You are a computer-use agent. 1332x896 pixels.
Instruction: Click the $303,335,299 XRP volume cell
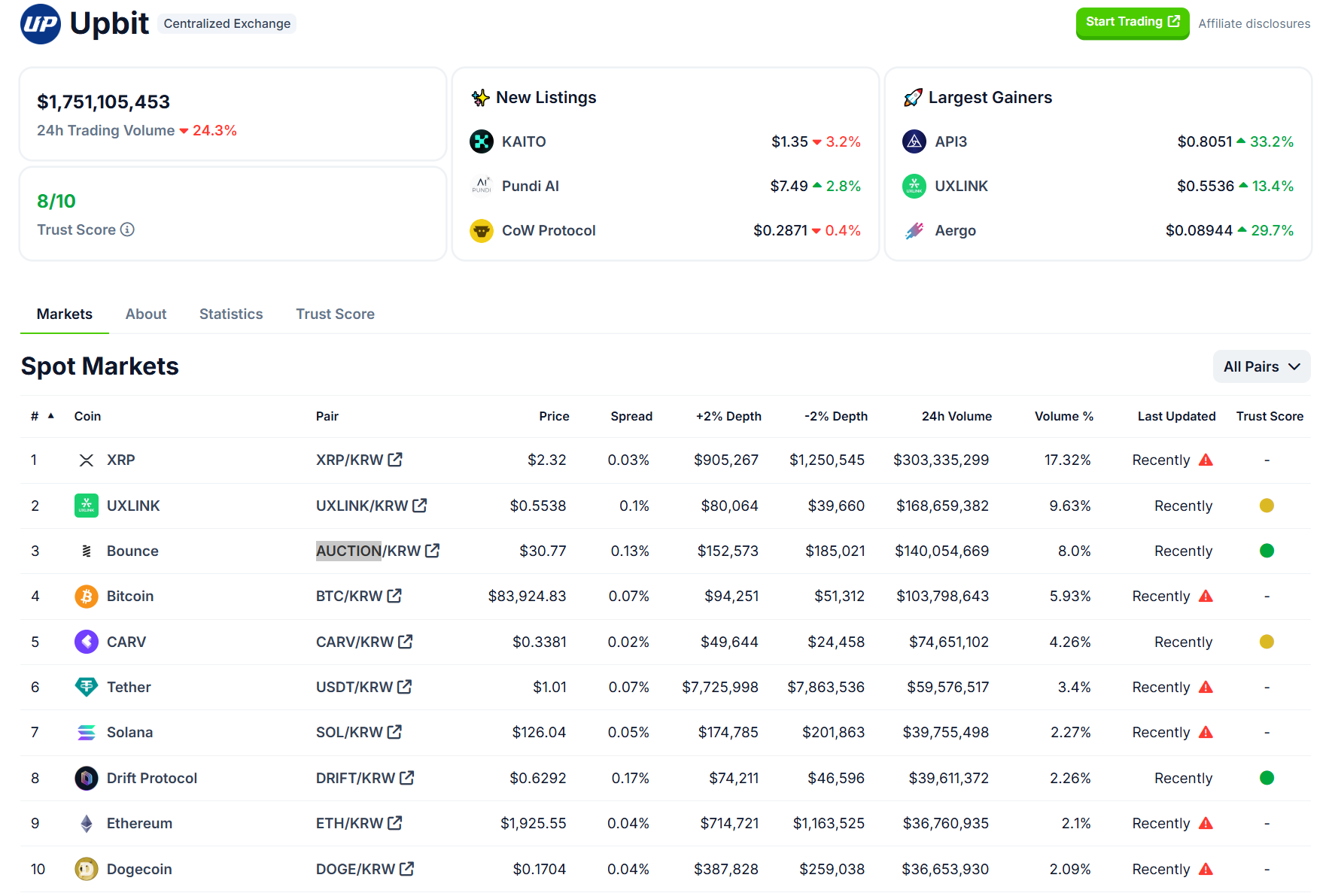tap(941, 460)
